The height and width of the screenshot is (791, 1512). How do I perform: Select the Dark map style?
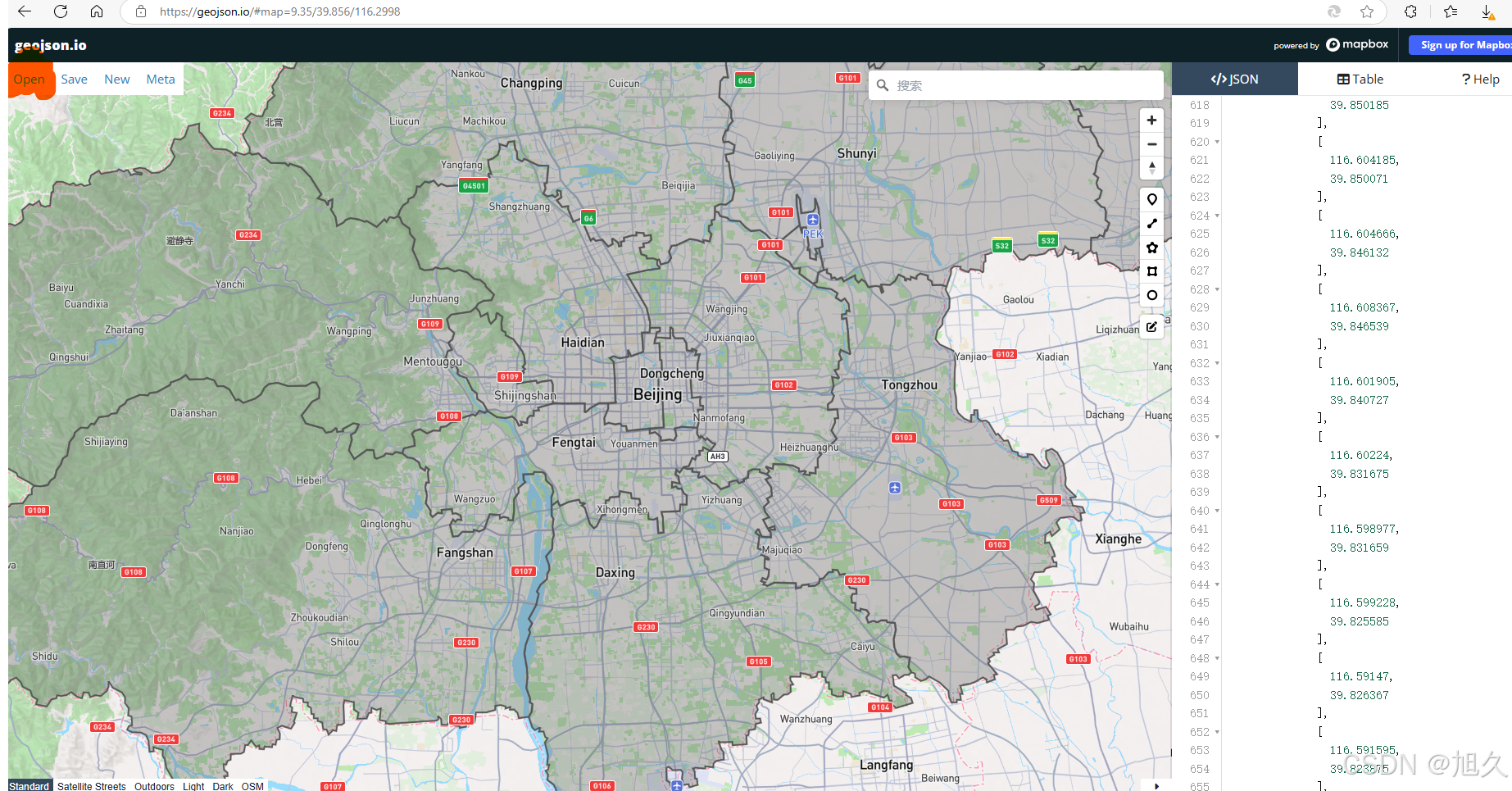coord(223,786)
